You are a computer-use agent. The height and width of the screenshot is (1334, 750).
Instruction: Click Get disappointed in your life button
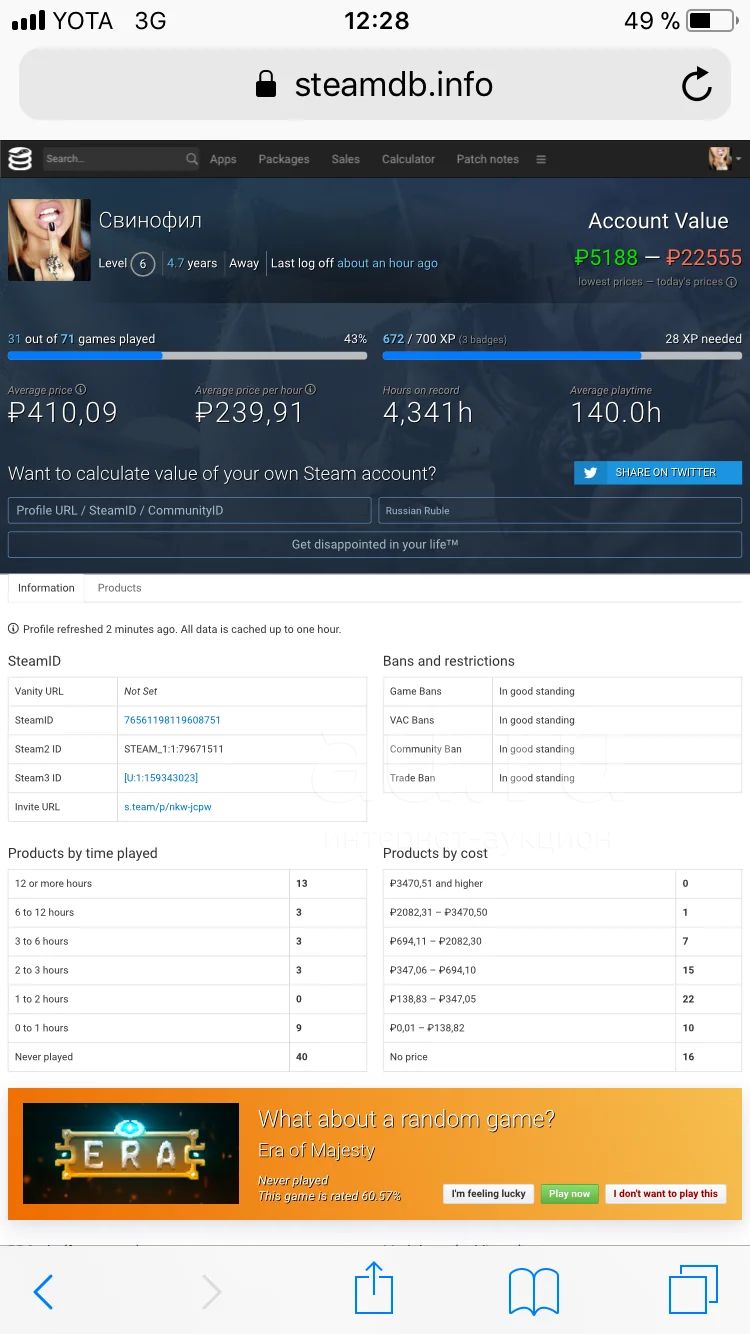pos(375,544)
